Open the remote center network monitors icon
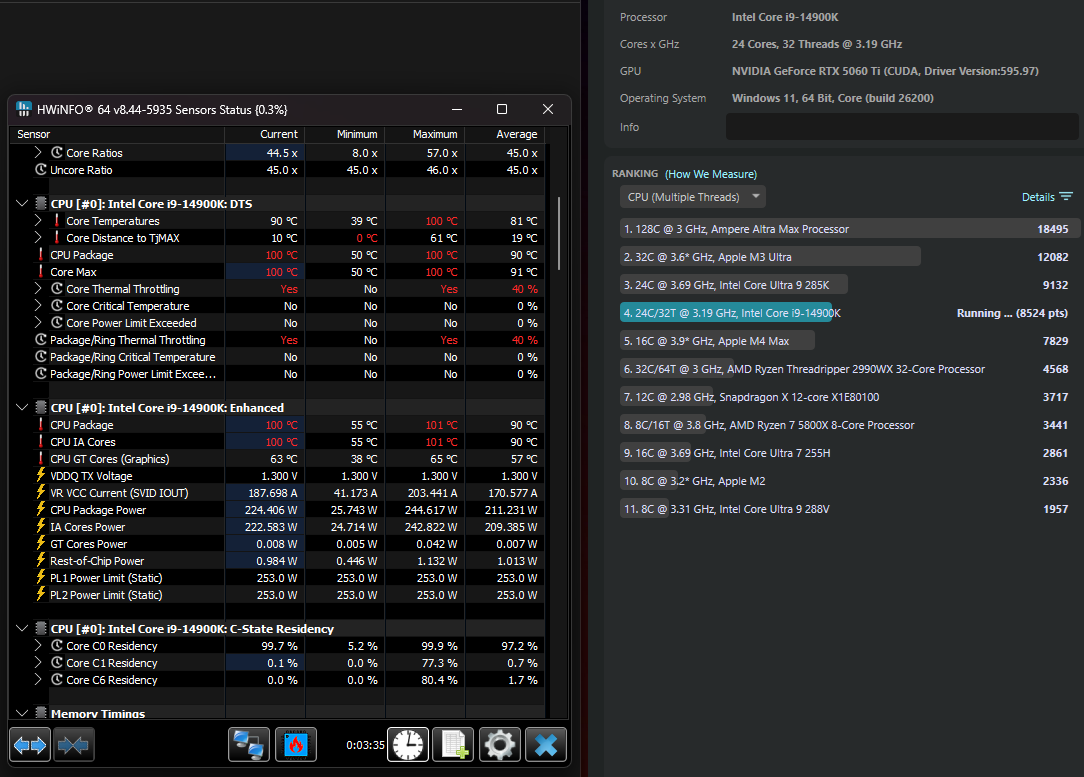The height and width of the screenshot is (777, 1084). click(x=249, y=745)
